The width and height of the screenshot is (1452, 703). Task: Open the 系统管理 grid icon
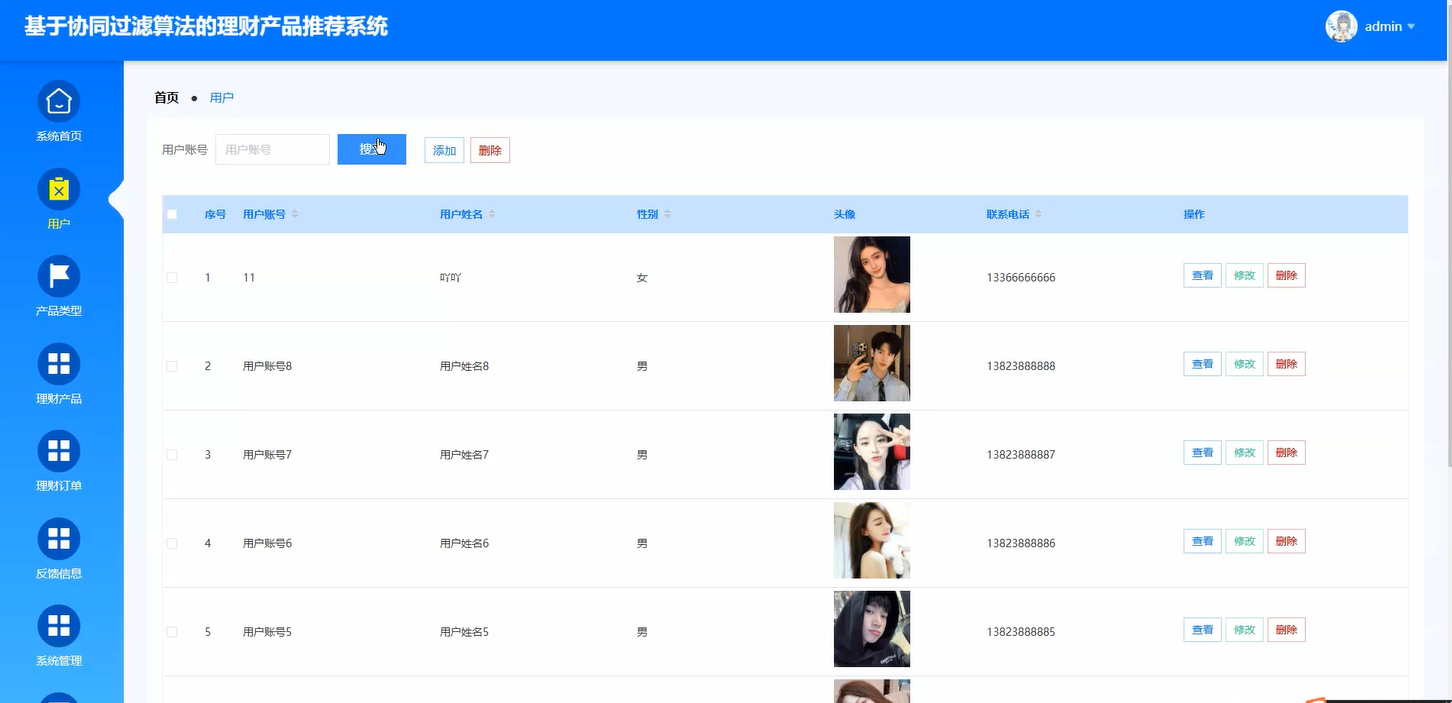(x=58, y=626)
